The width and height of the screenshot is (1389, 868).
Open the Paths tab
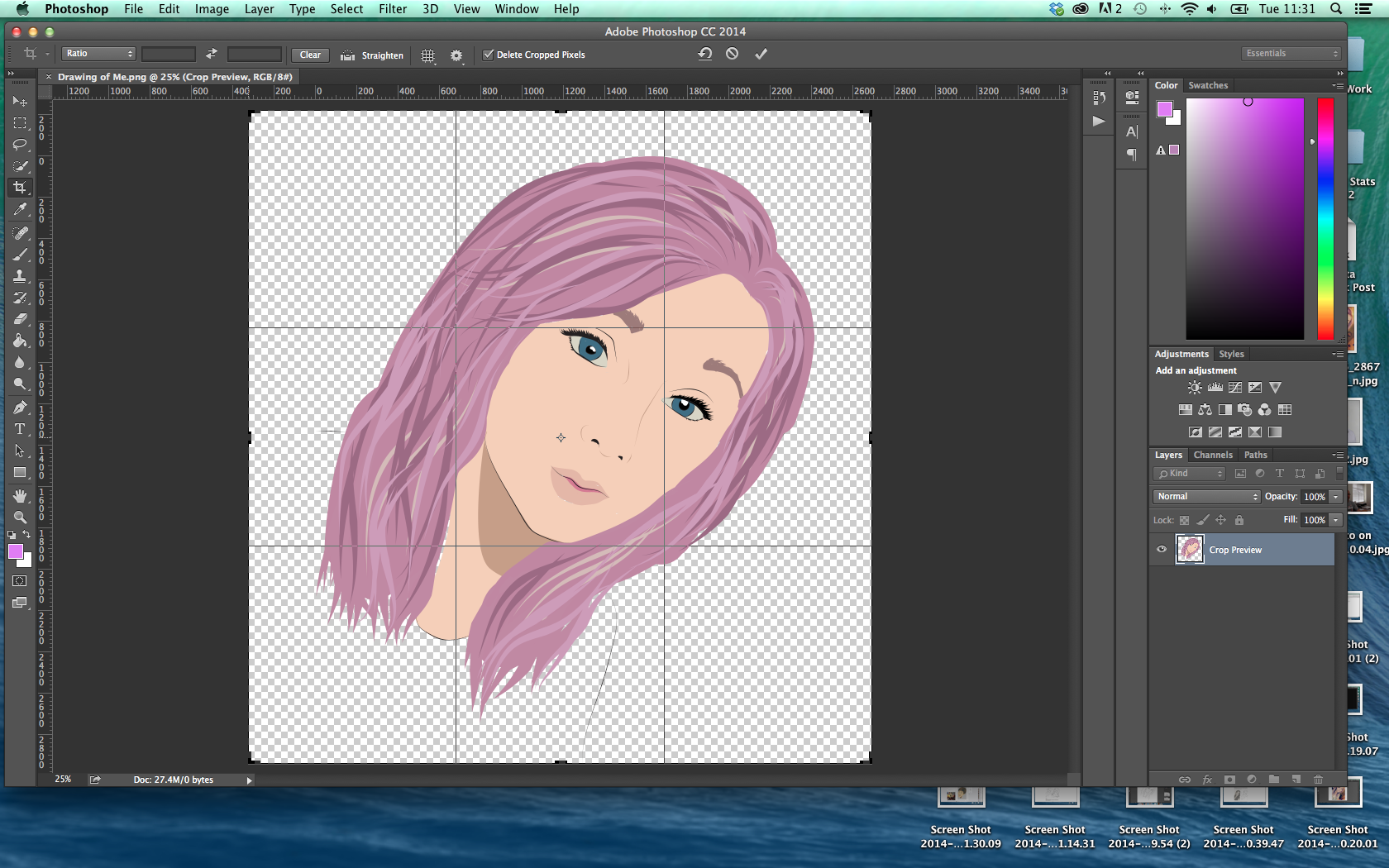pos(1255,455)
